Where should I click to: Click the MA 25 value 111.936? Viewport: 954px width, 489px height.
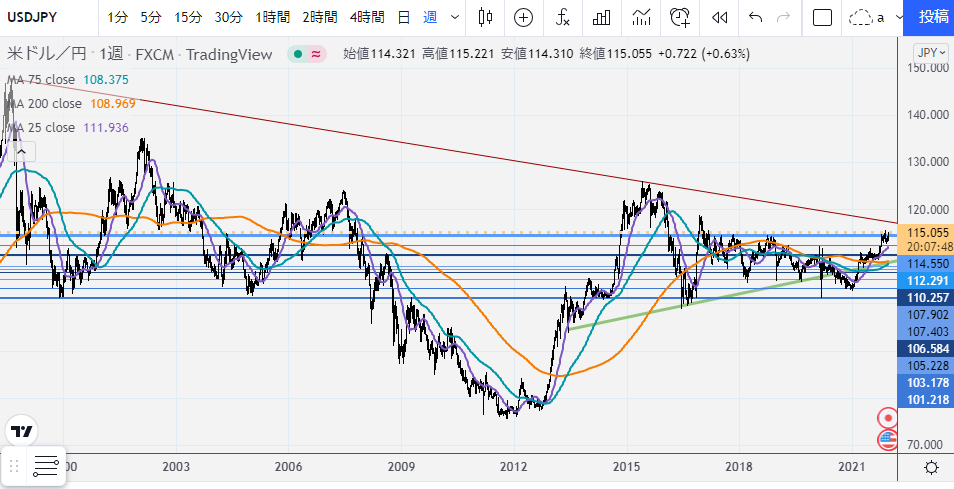(105, 128)
